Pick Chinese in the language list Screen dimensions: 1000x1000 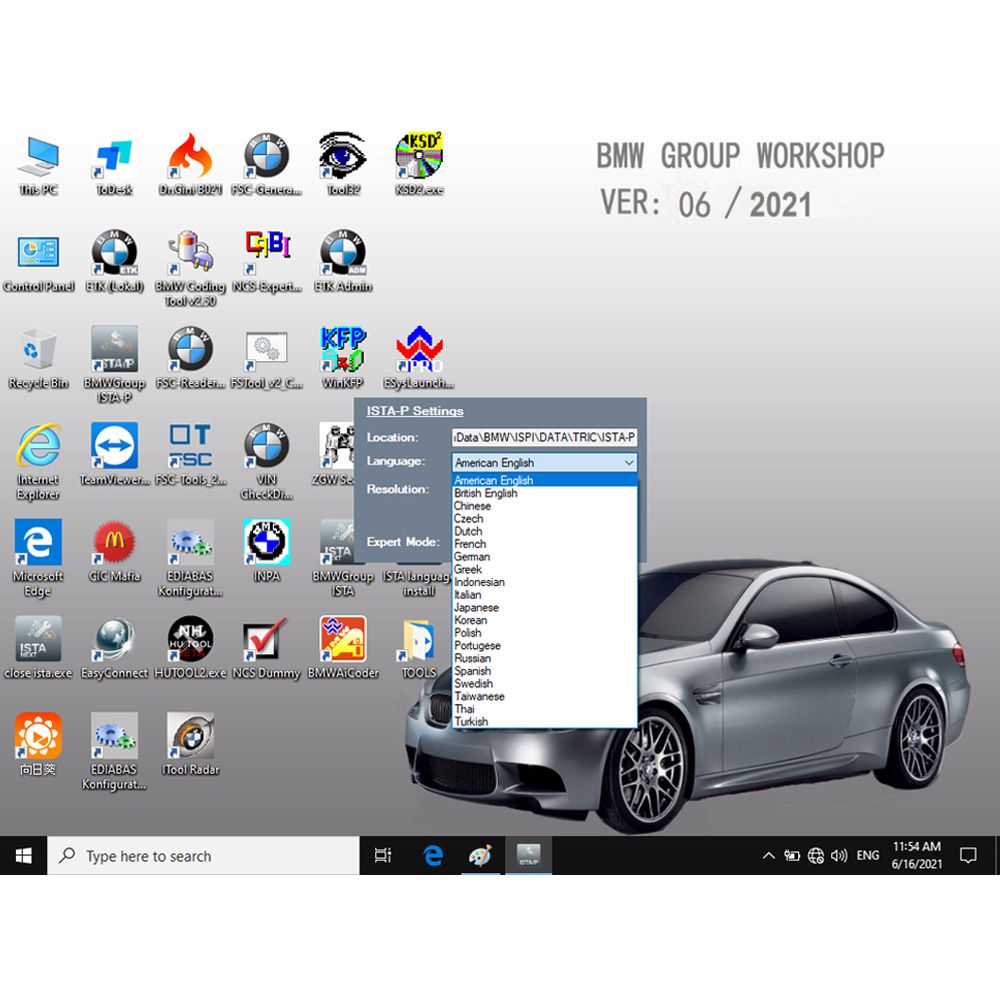click(x=545, y=506)
